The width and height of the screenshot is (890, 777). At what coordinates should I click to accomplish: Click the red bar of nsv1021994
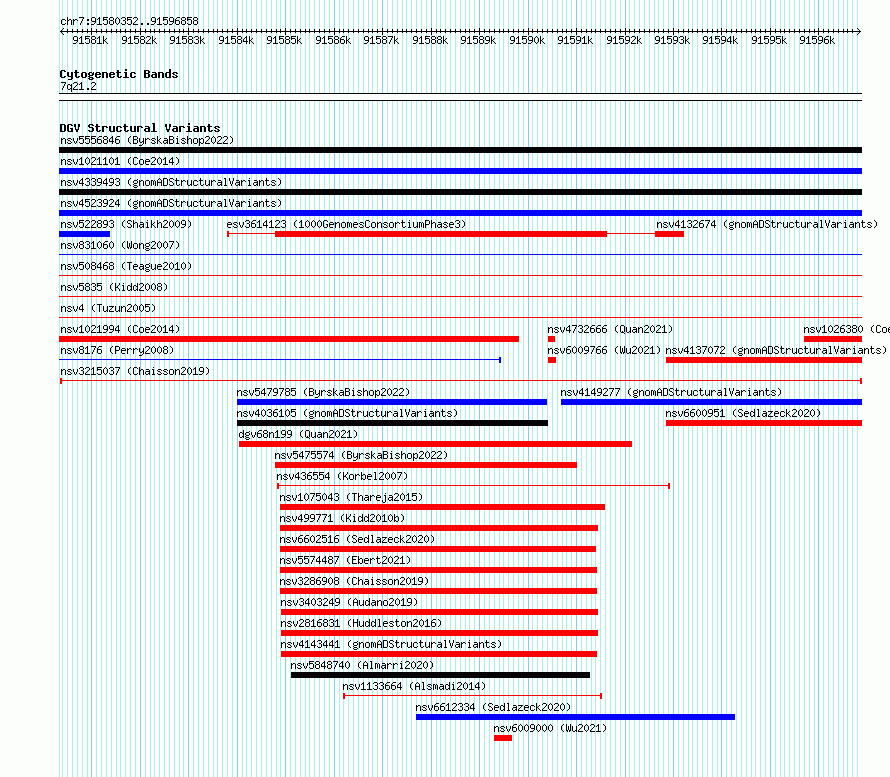click(x=289, y=339)
